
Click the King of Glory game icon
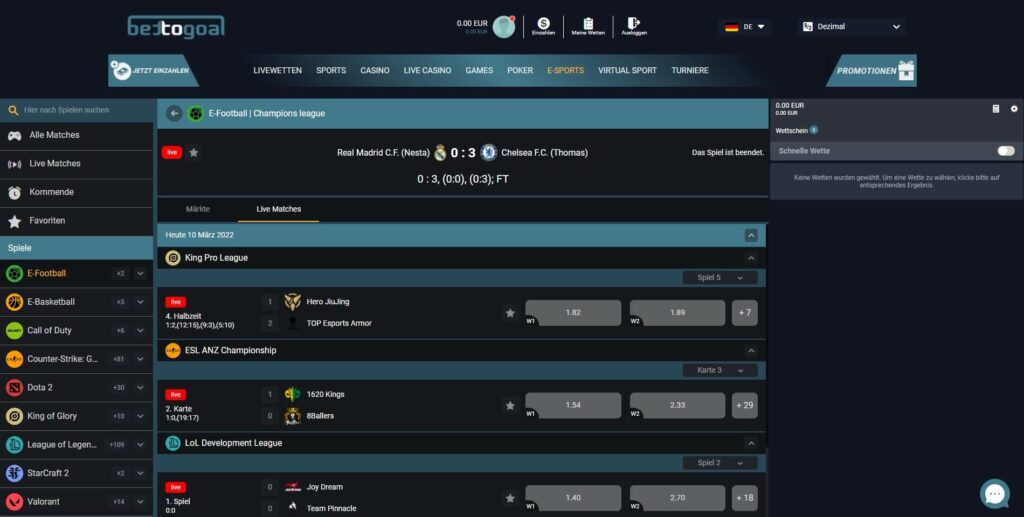tap(14, 416)
